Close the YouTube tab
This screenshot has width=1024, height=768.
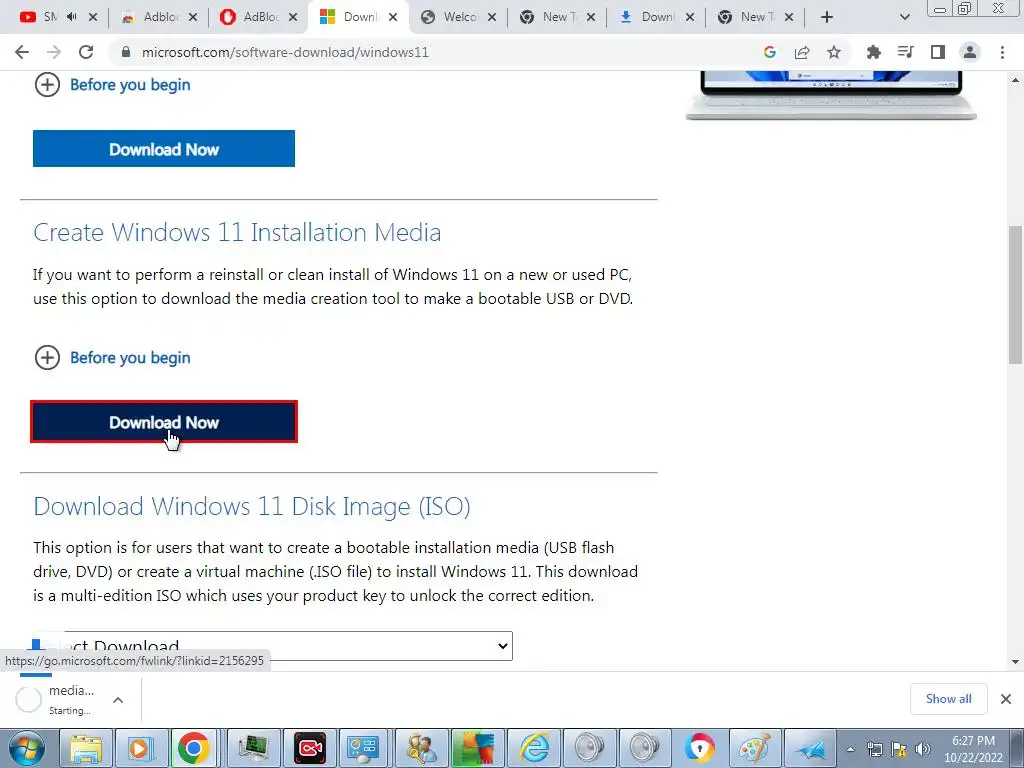coord(93,17)
